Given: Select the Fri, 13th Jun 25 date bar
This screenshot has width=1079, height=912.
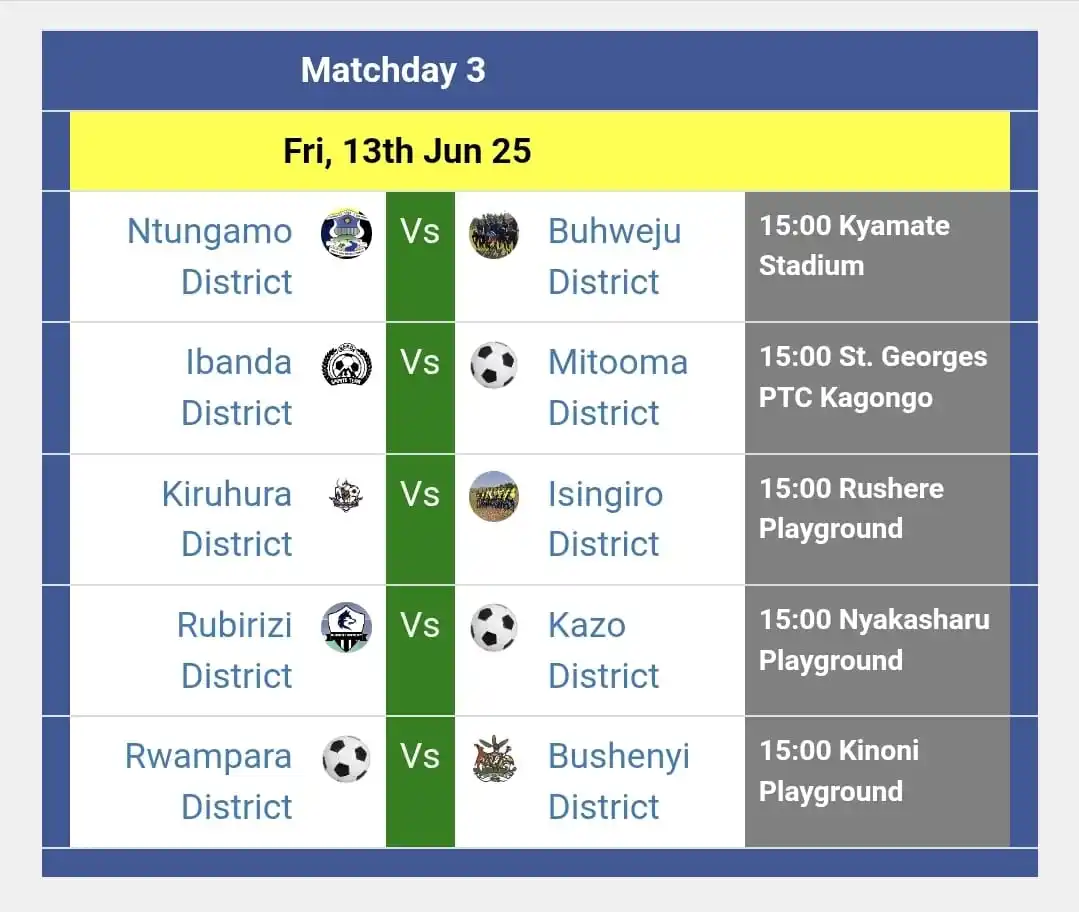Looking at the screenshot, I should click(x=540, y=151).
